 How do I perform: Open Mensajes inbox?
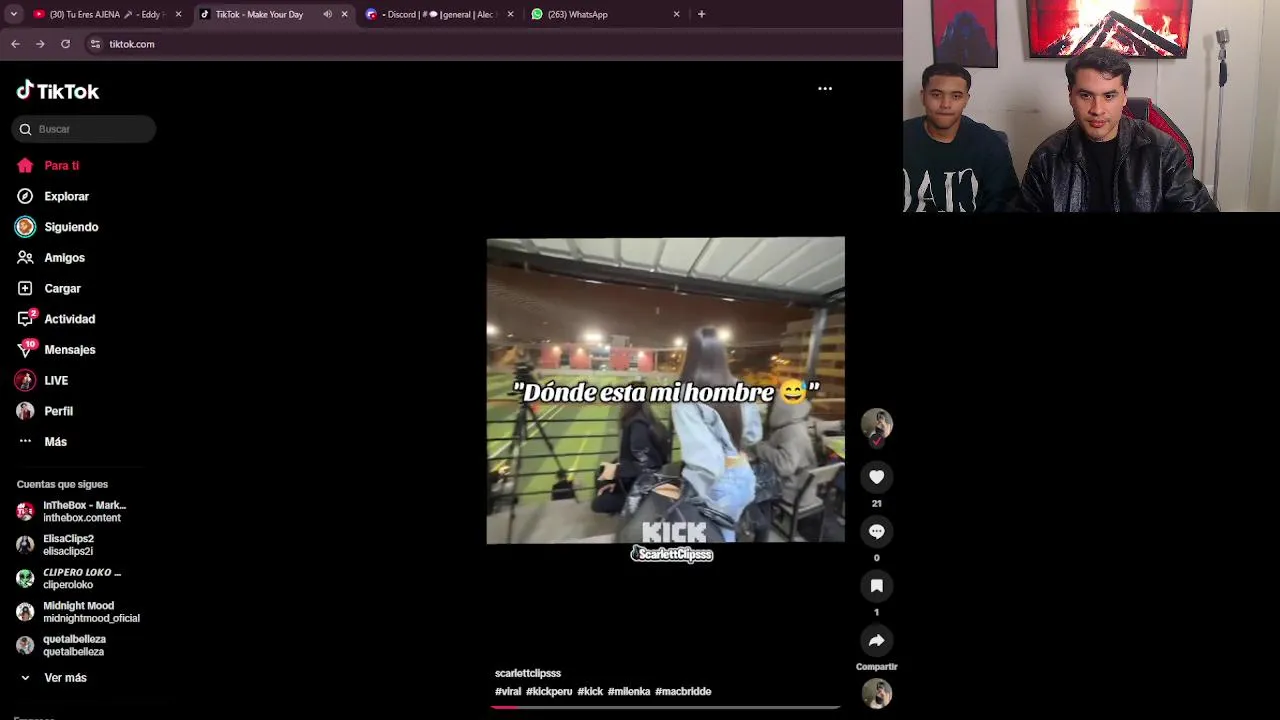(69, 350)
